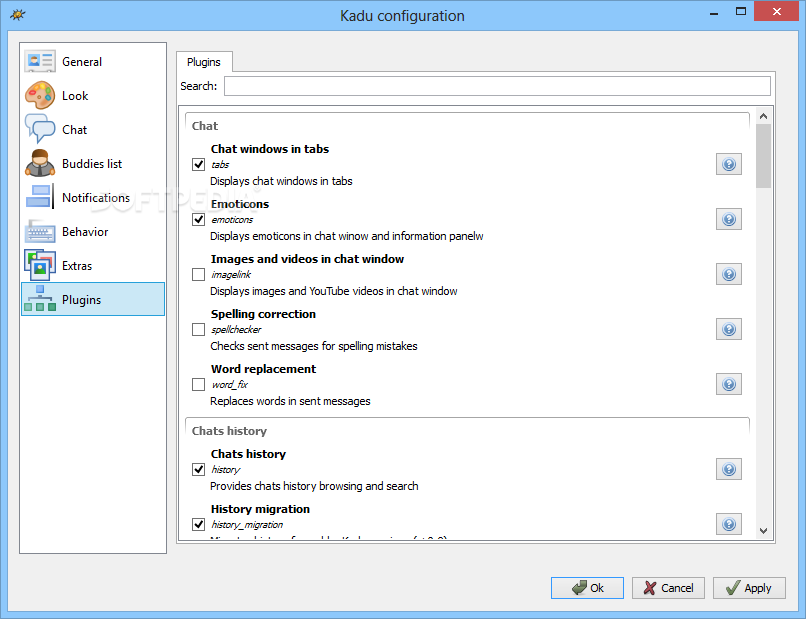This screenshot has width=806, height=619.
Task: Switch to the Plugins tab
Action: (204, 62)
